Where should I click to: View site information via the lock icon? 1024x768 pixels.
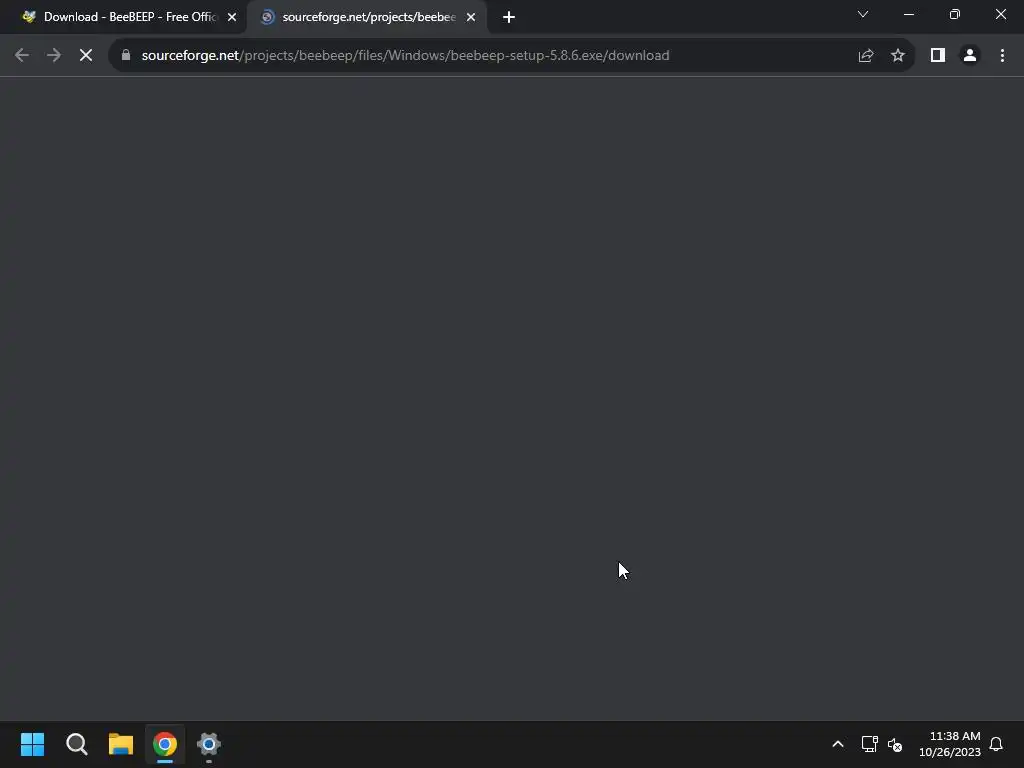tap(126, 55)
